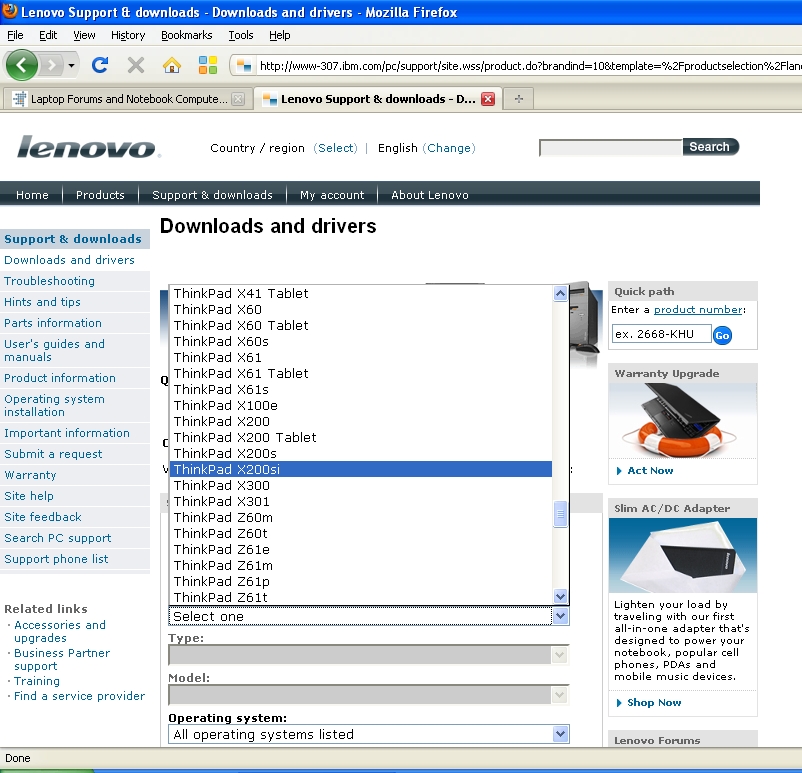Choose ThinkPad X61 Tablet from the list
The width and height of the screenshot is (802, 773).
(x=361, y=373)
